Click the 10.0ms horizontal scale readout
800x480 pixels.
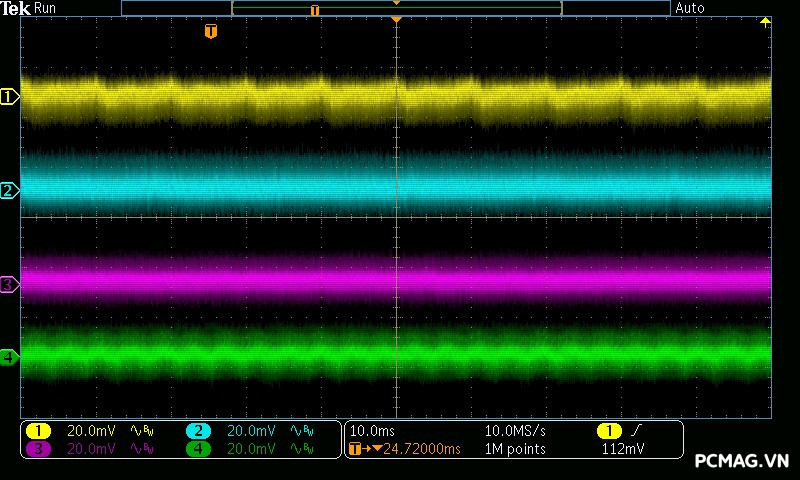pos(370,431)
